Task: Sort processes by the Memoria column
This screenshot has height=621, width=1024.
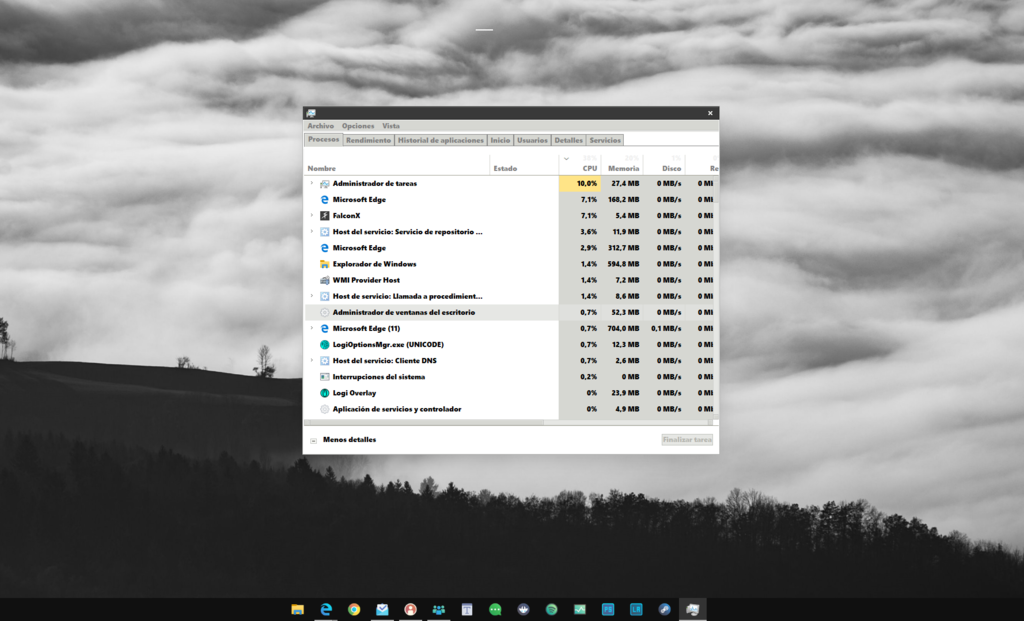Action: (623, 168)
